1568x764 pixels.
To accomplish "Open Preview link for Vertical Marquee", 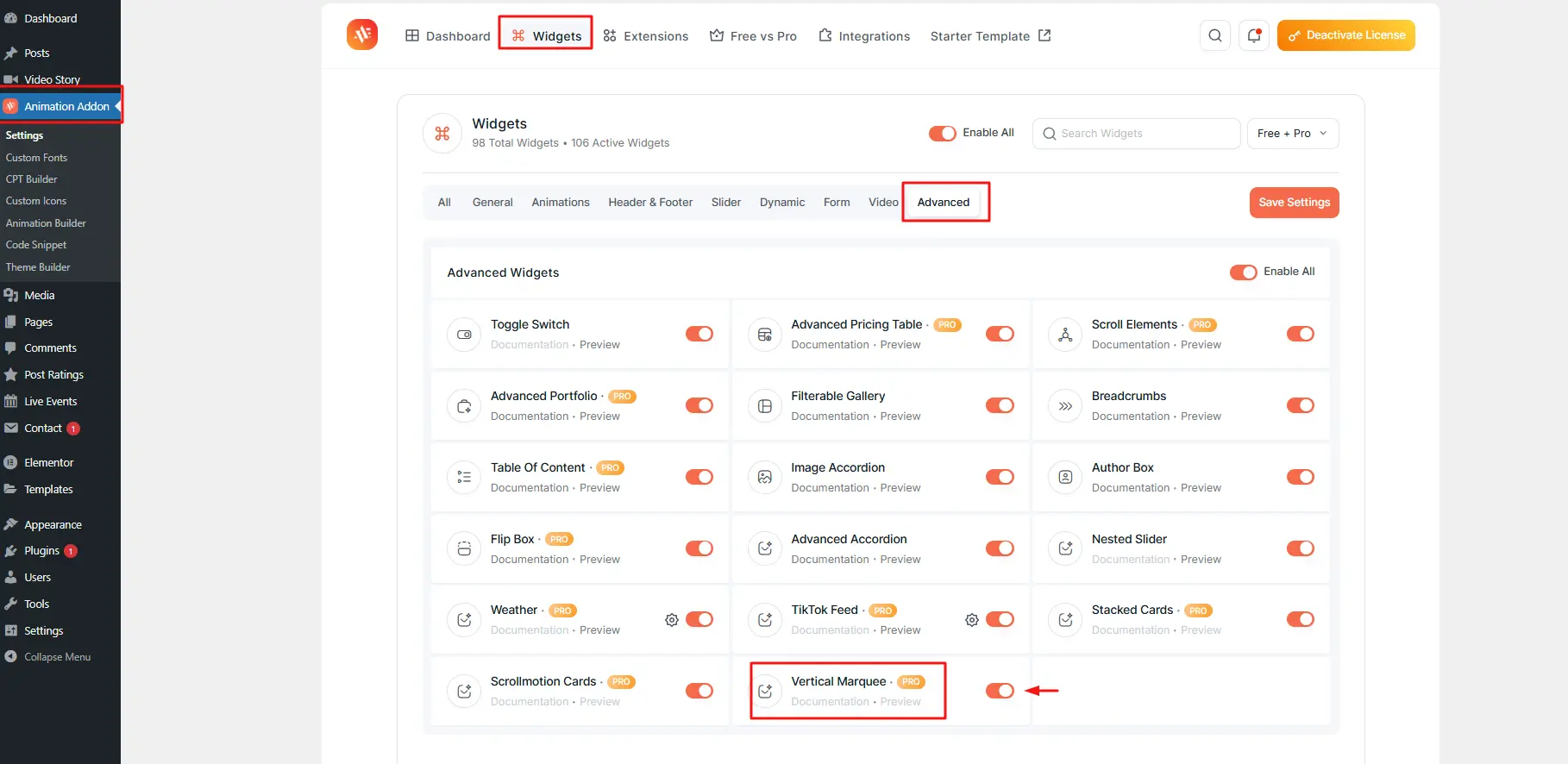I will (900, 702).
